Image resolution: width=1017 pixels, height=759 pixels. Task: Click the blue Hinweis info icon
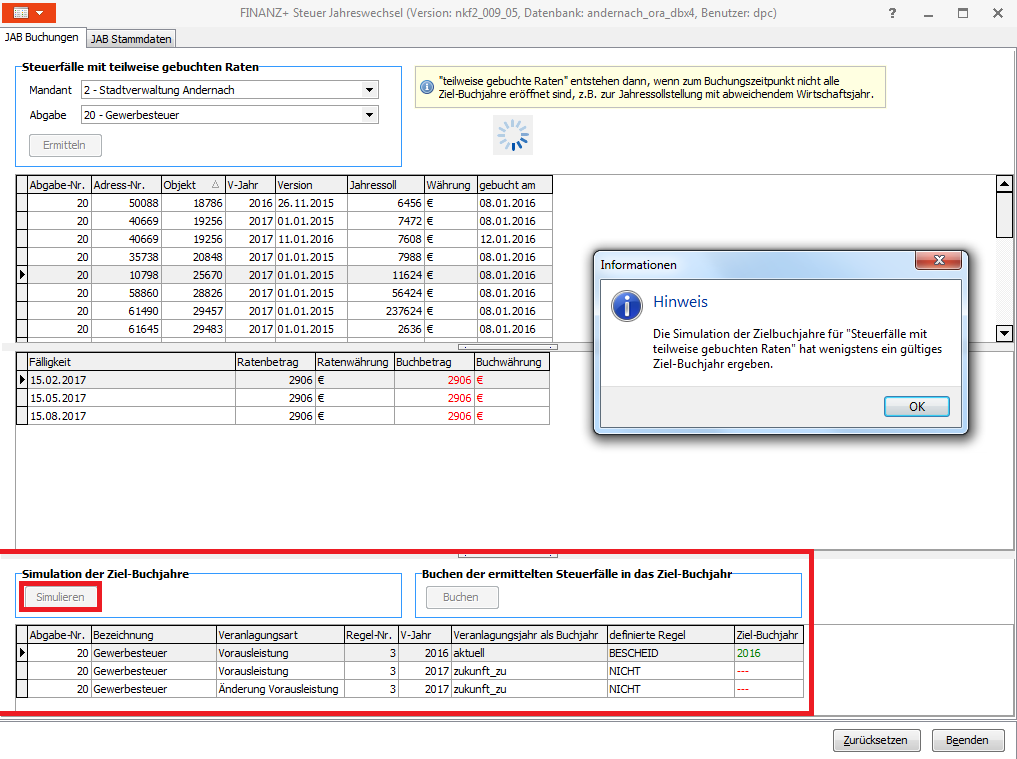click(x=627, y=306)
